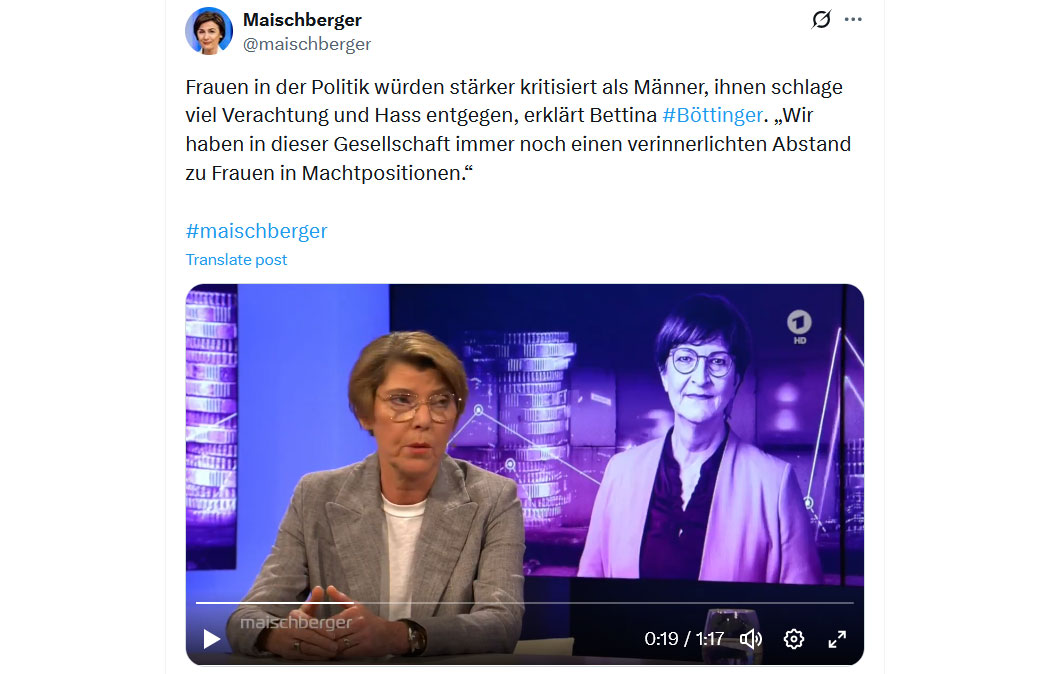
Task: Open video settings gear
Action: [794, 639]
